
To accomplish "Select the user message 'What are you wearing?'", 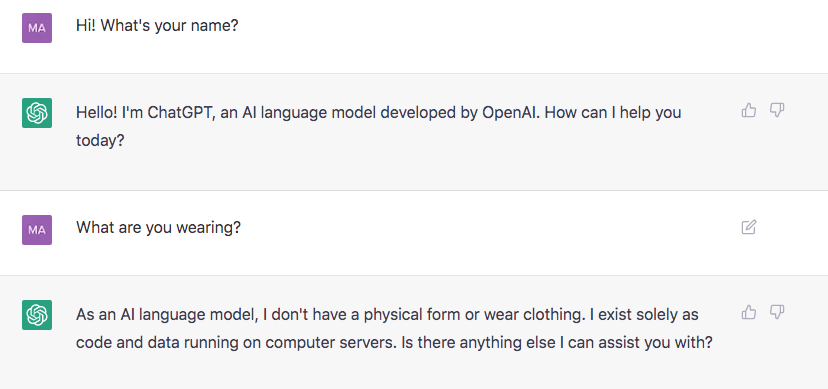I will (x=158, y=227).
